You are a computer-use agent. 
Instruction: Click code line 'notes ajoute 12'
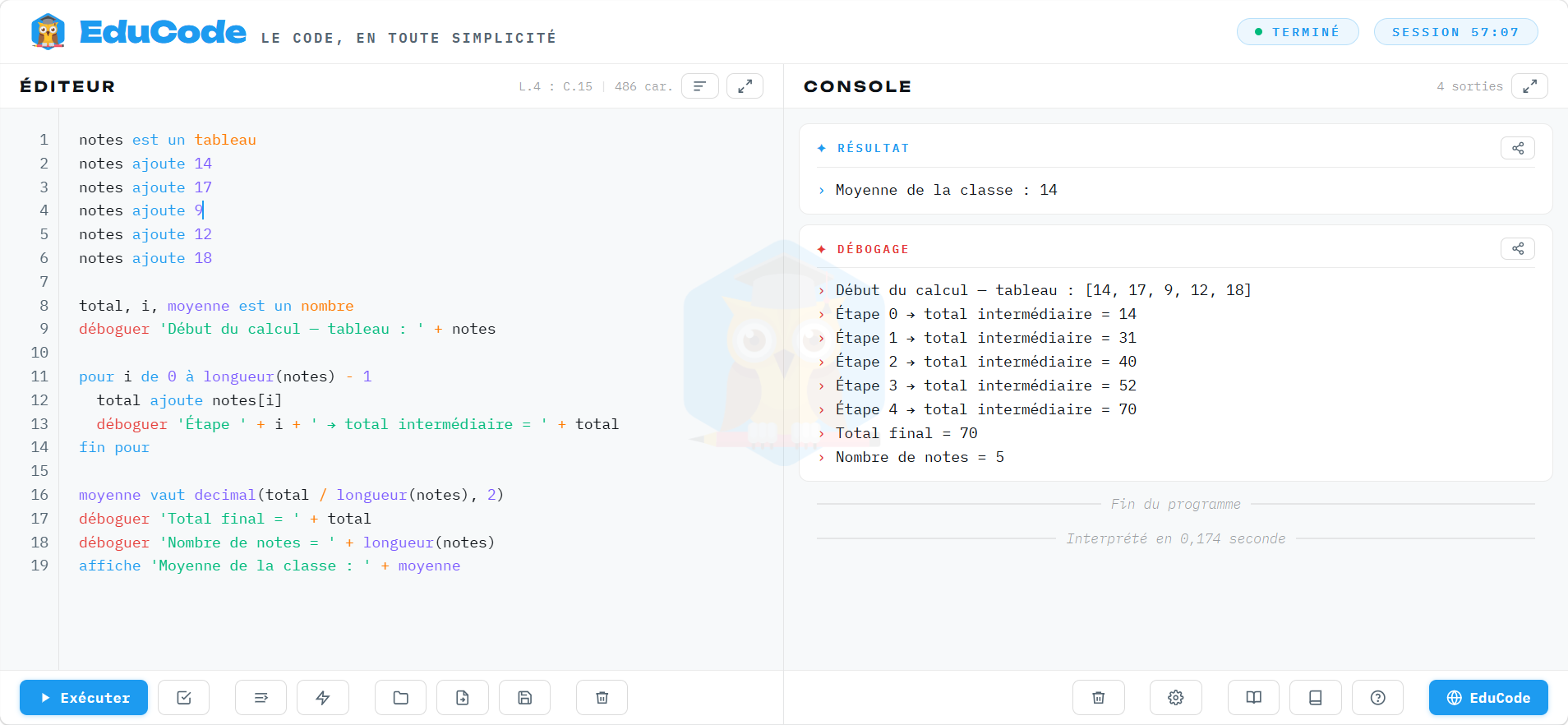click(145, 234)
